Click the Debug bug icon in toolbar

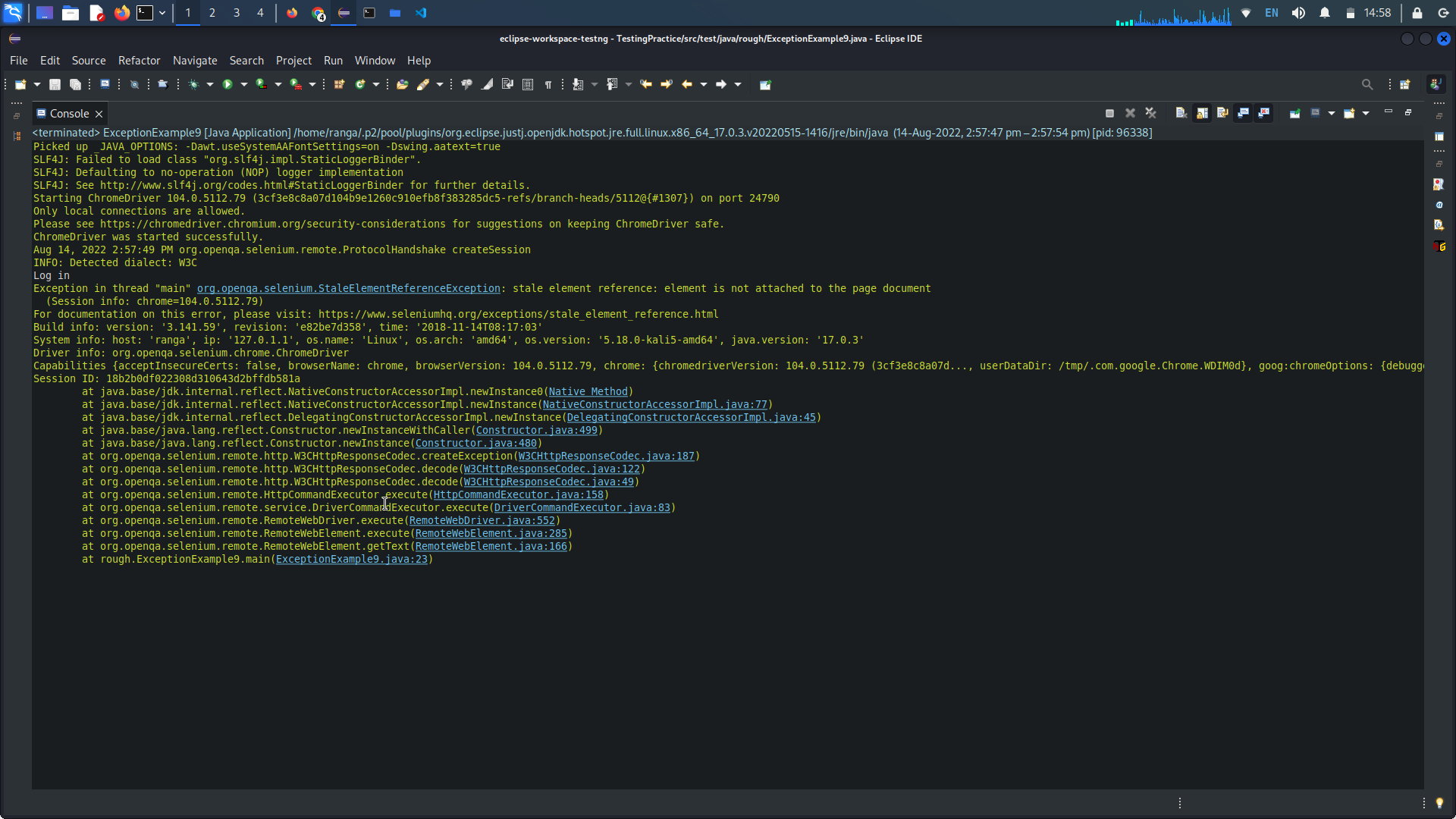[194, 84]
